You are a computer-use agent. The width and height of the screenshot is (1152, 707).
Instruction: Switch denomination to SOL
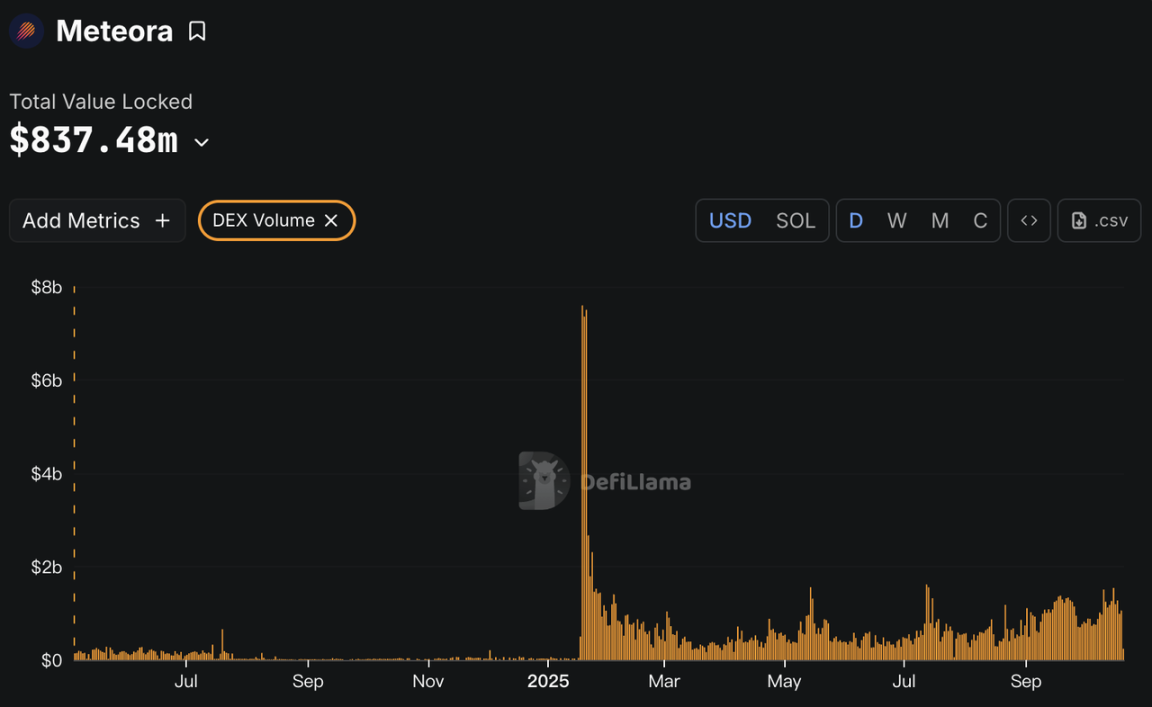point(795,221)
